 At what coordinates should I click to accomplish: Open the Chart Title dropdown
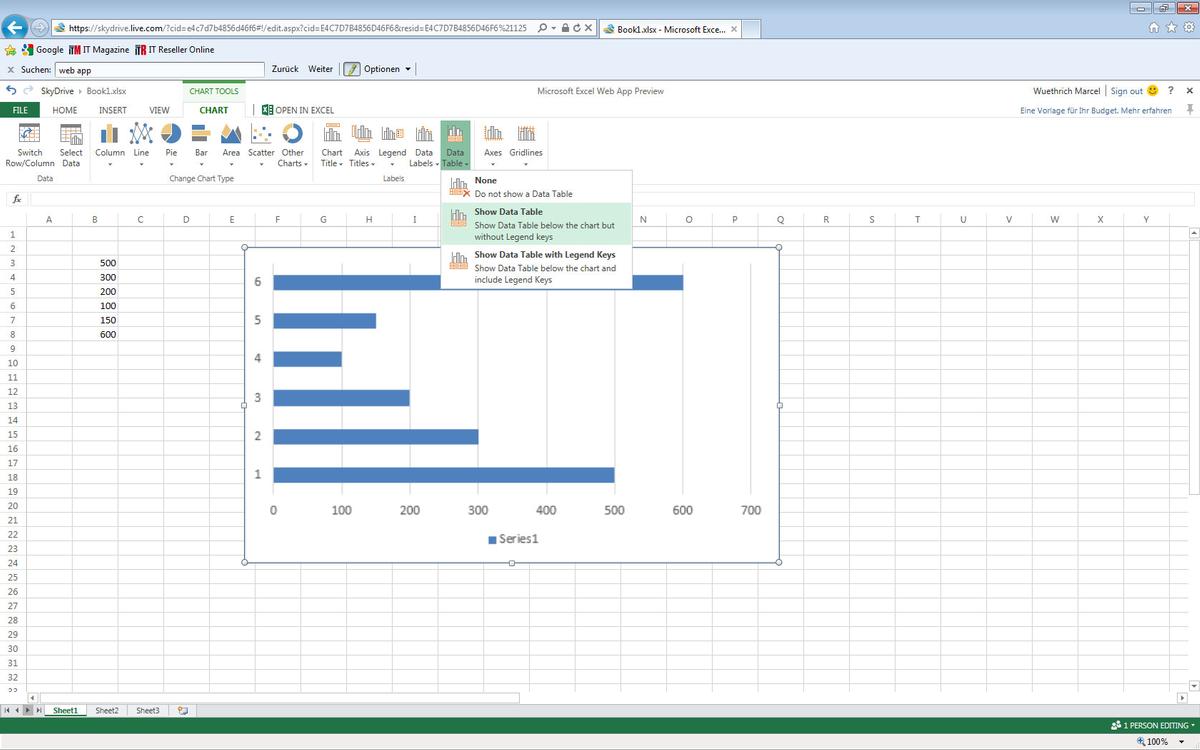pyautogui.click(x=332, y=145)
